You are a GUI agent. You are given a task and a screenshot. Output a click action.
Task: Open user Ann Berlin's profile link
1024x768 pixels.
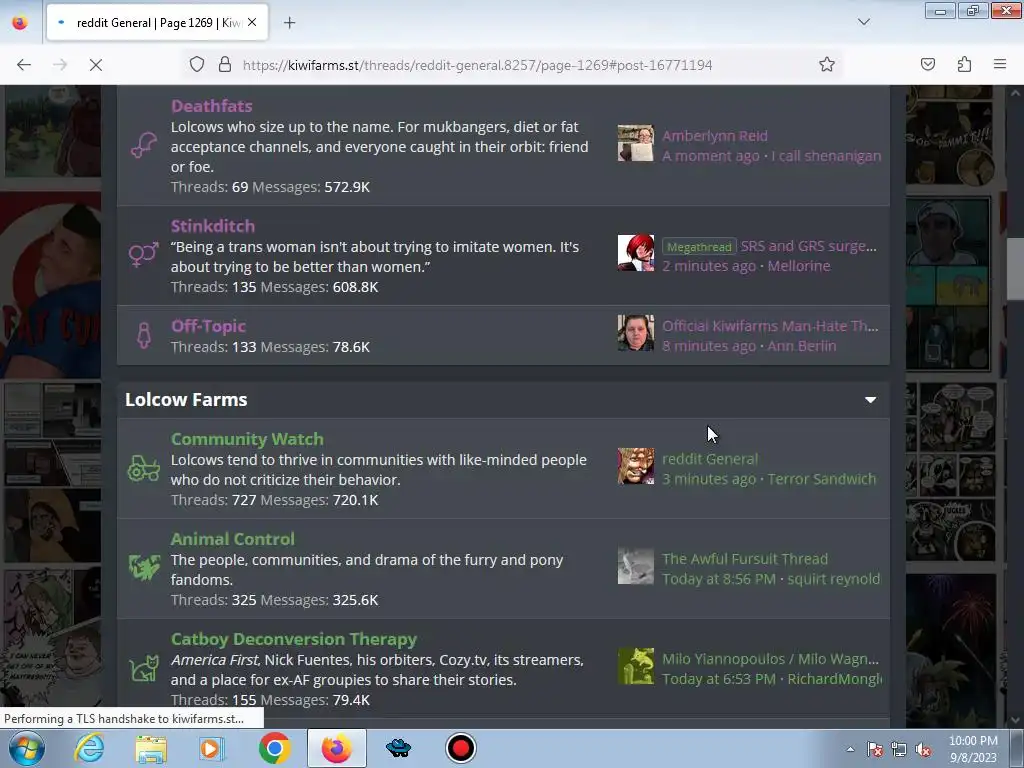click(801, 345)
